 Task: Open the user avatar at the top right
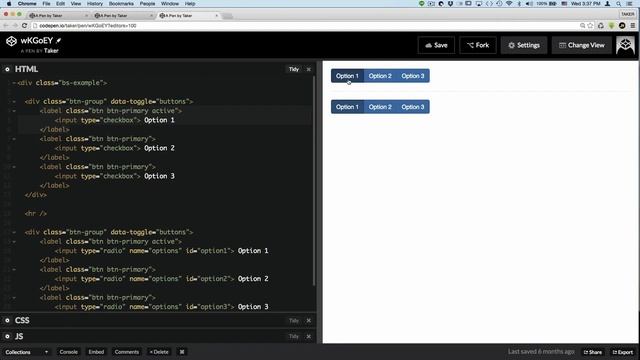[x=625, y=45]
